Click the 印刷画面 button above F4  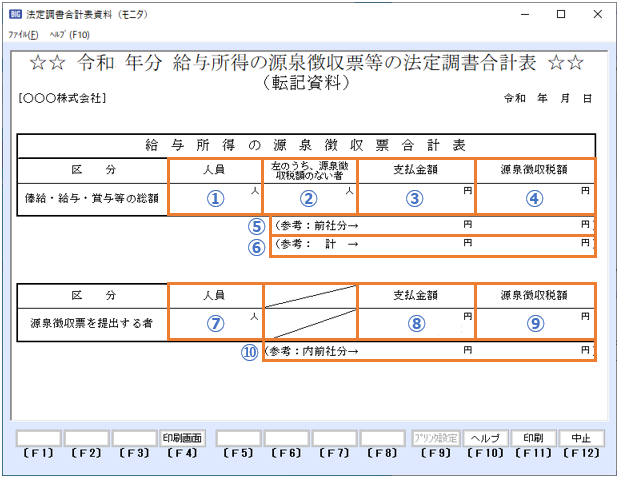click(182, 438)
